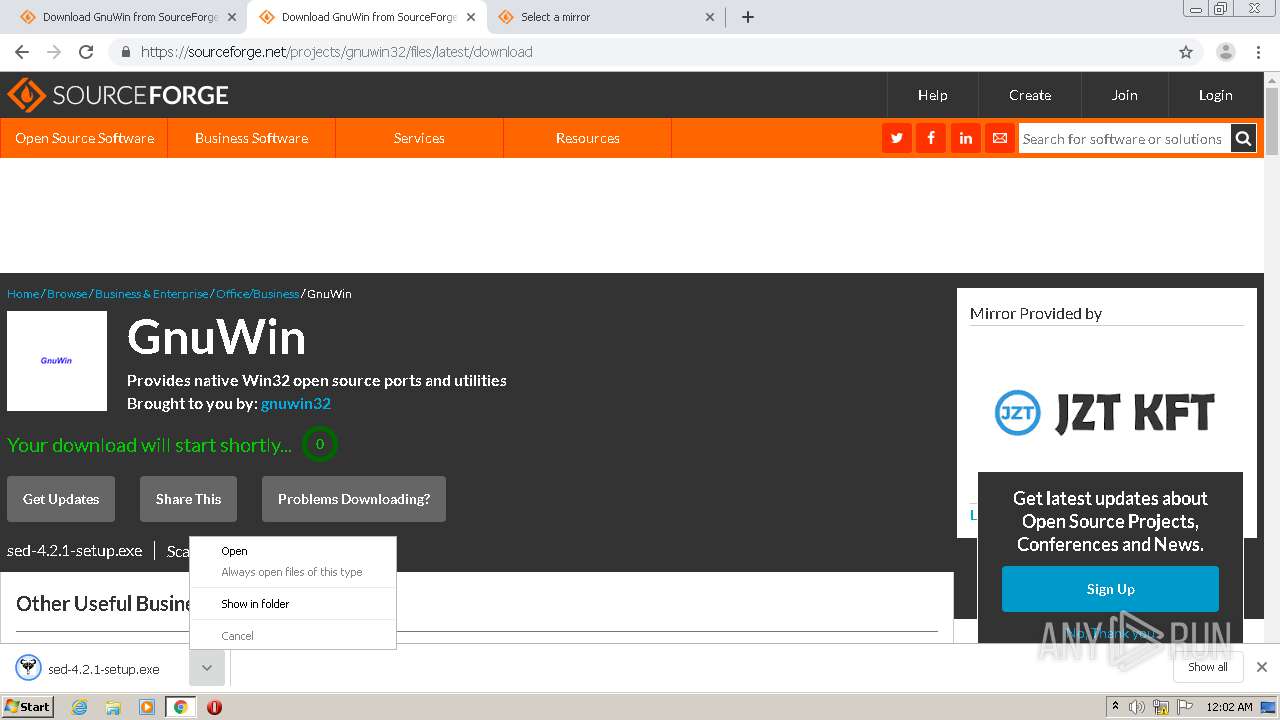This screenshot has height=720, width=1280.
Task: Click Join in the header
Action: [1124, 95]
